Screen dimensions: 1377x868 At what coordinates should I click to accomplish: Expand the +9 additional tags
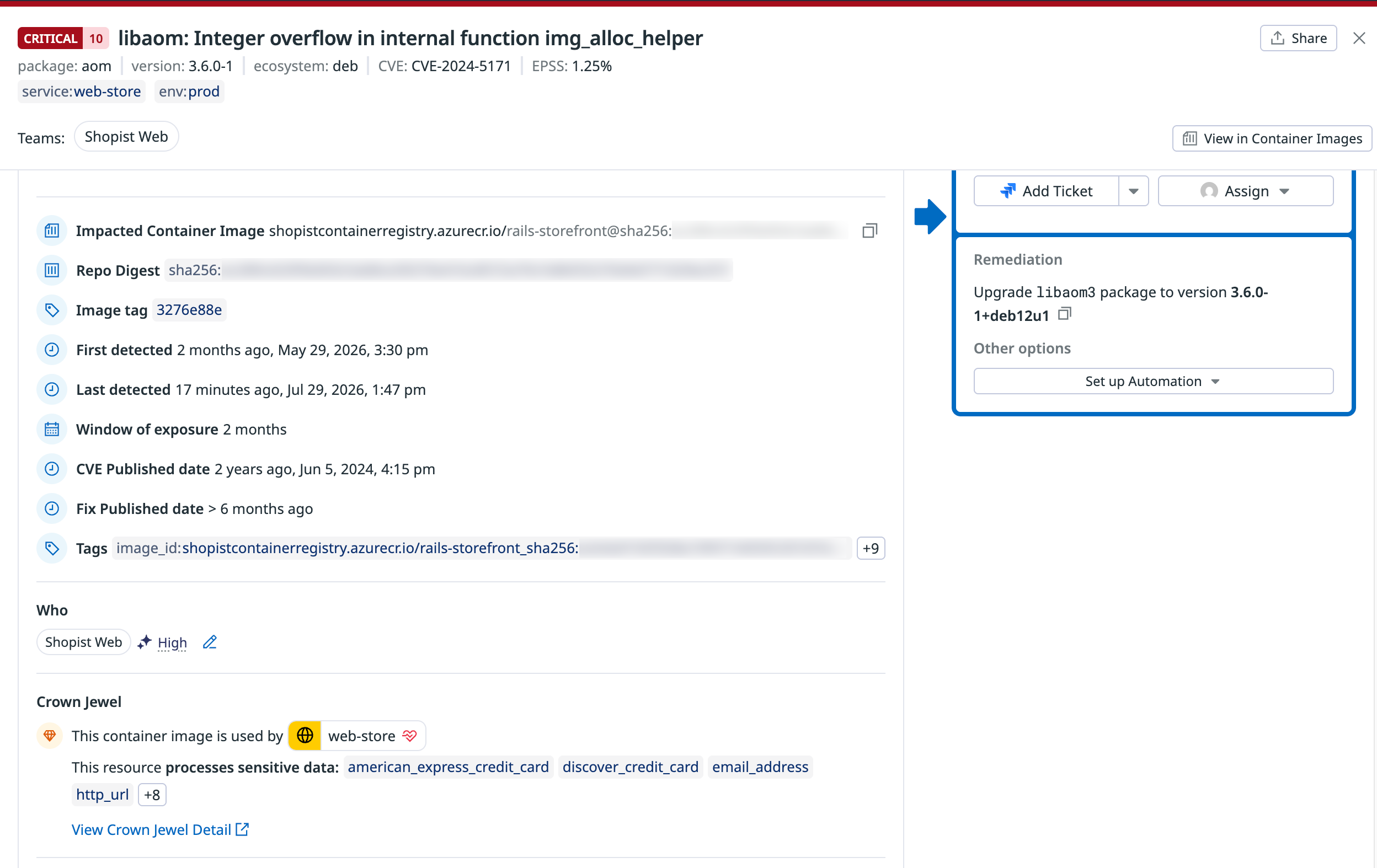click(871, 549)
